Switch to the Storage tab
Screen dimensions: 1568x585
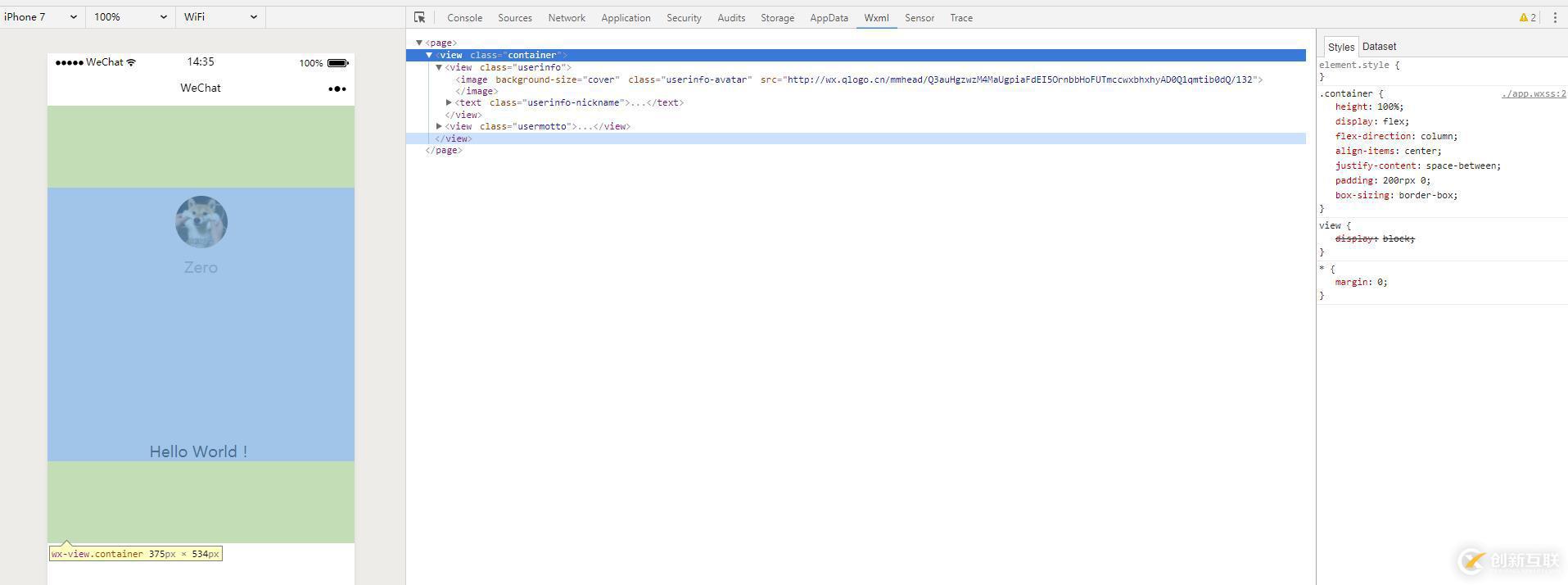click(777, 17)
